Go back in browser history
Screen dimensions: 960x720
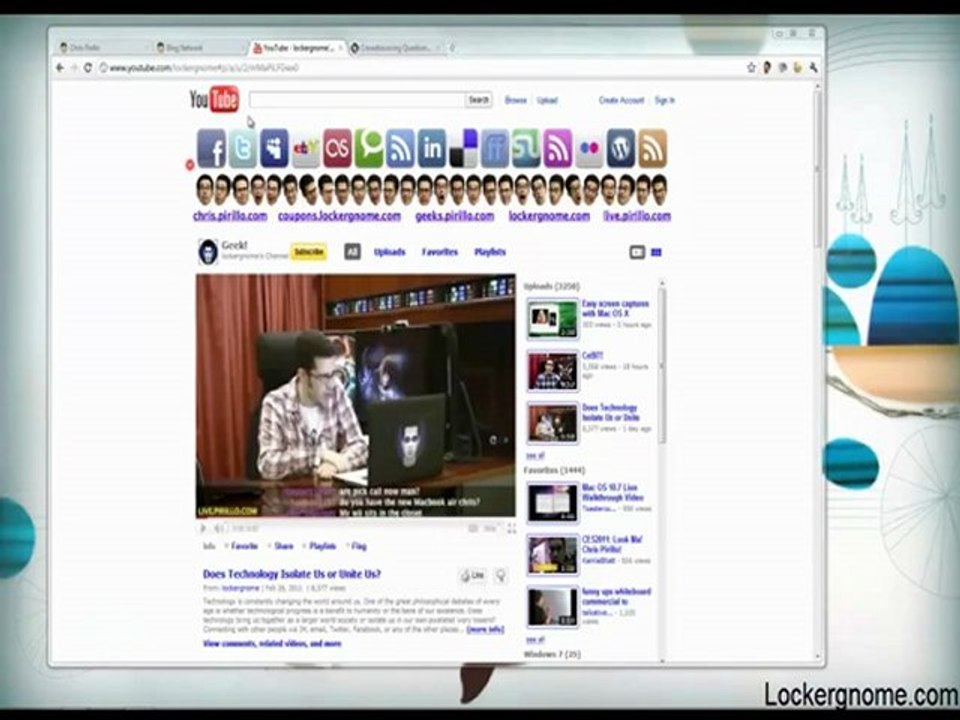(60, 68)
